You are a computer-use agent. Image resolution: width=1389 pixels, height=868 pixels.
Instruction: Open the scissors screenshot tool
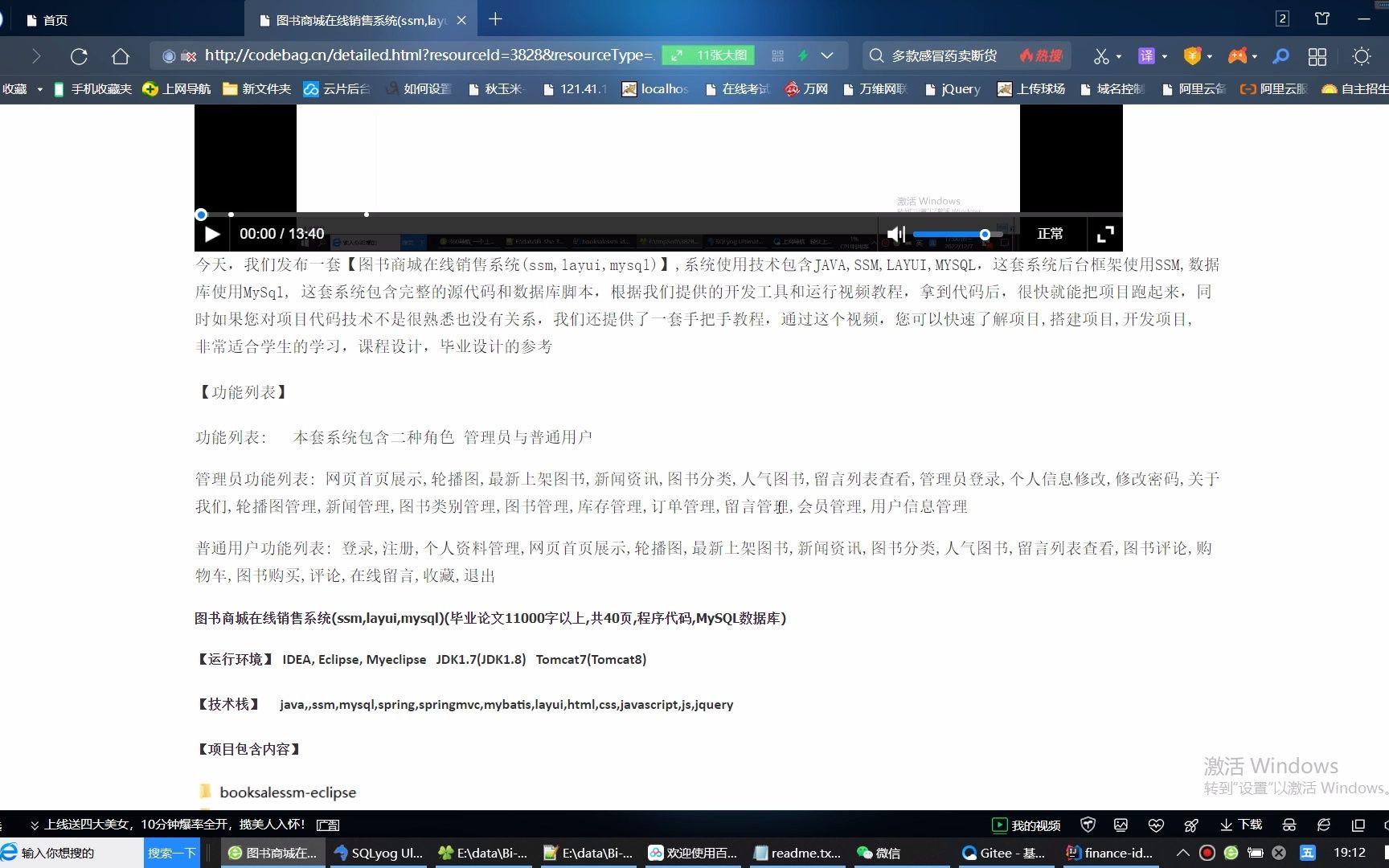pyautogui.click(x=1101, y=56)
